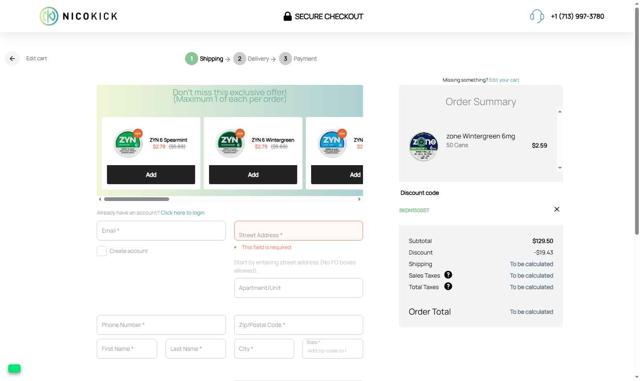The image size is (640, 381).
Task: Click the zone Wintergreen product image
Action: click(424, 146)
